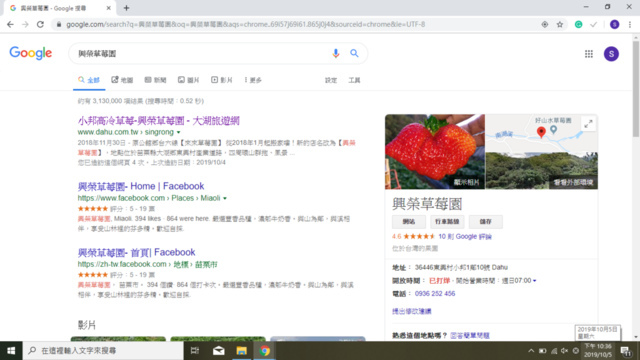The width and height of the screenshot is (640, 360).
Task: Open the notification action center
Action: pyautogui.click(x=626, y=351)
